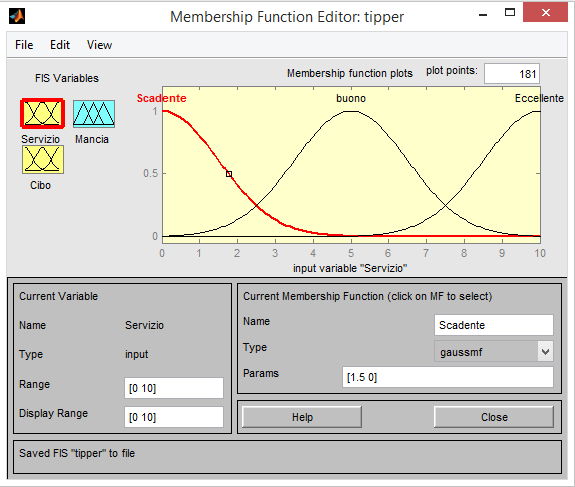Viewport: 575px width, 487px height.
Task: Open the membership function Type dropdown
Action: [x=494, y=352]
